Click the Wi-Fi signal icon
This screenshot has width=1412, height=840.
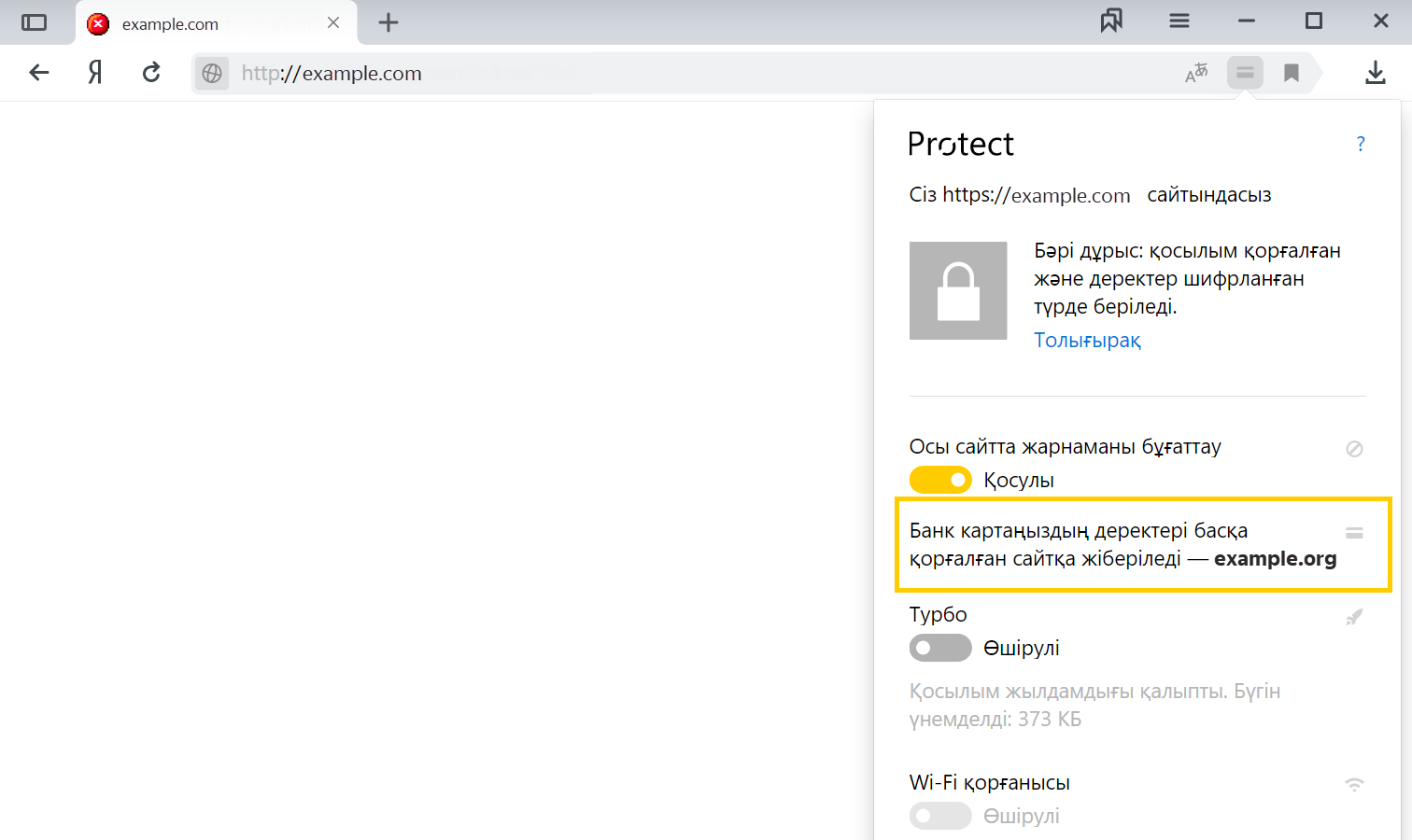1354,785
